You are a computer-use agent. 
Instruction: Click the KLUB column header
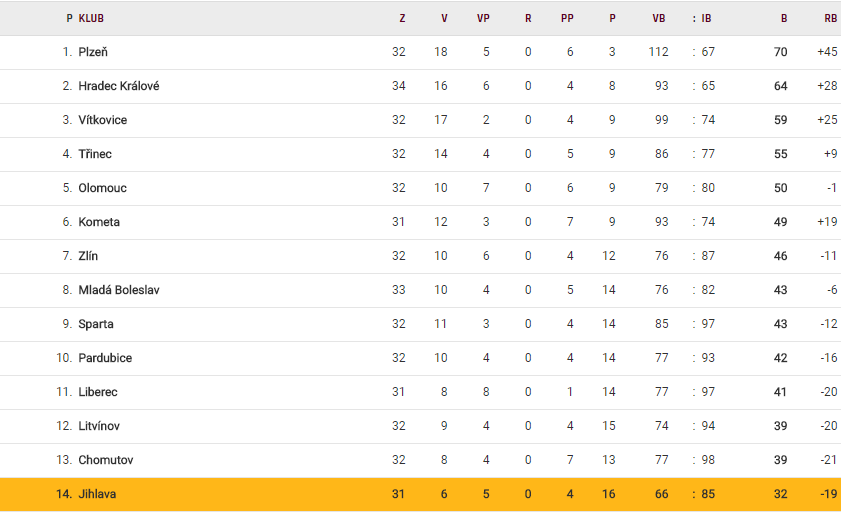[91, 18]
